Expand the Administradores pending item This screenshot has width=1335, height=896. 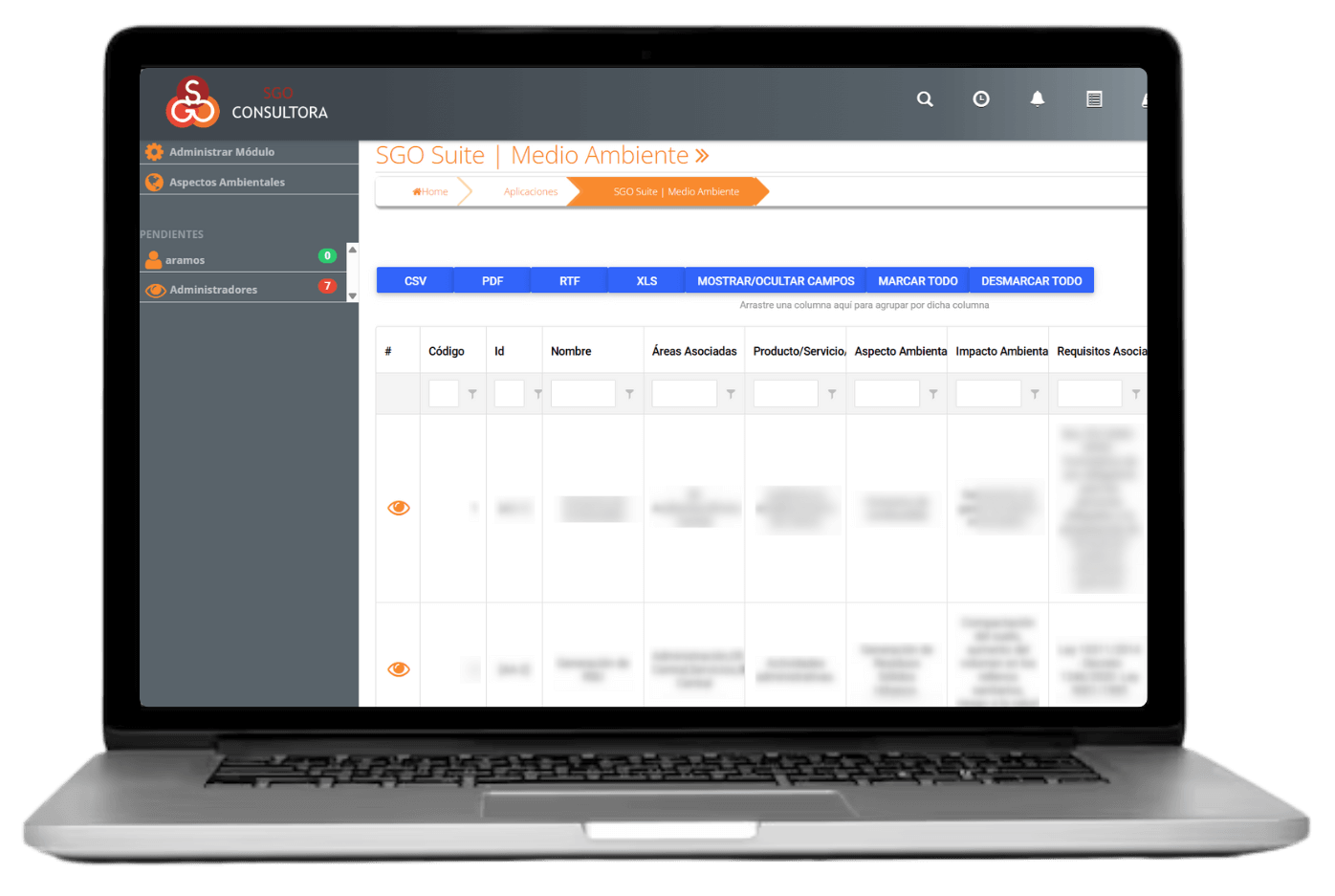(213, 290)
